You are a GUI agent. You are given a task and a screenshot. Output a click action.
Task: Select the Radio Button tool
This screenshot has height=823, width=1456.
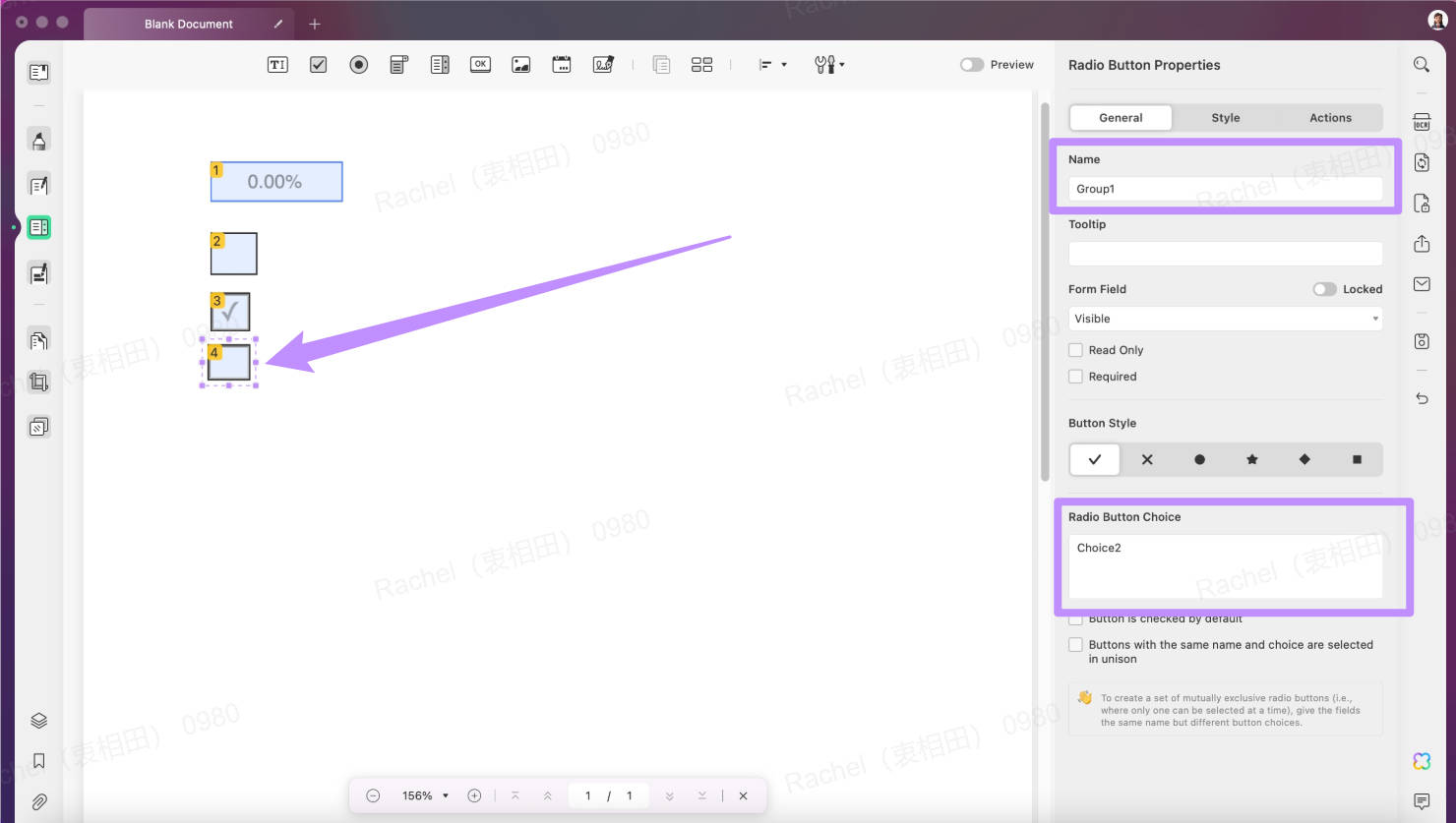359,65
